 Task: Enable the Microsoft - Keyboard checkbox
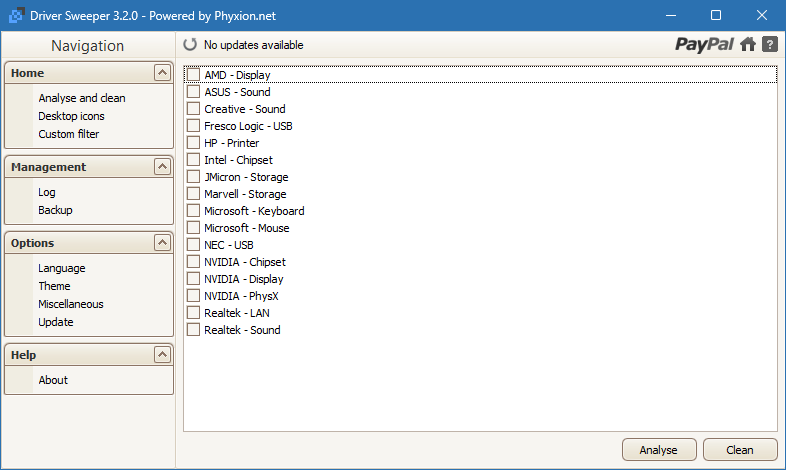point(193,211)
